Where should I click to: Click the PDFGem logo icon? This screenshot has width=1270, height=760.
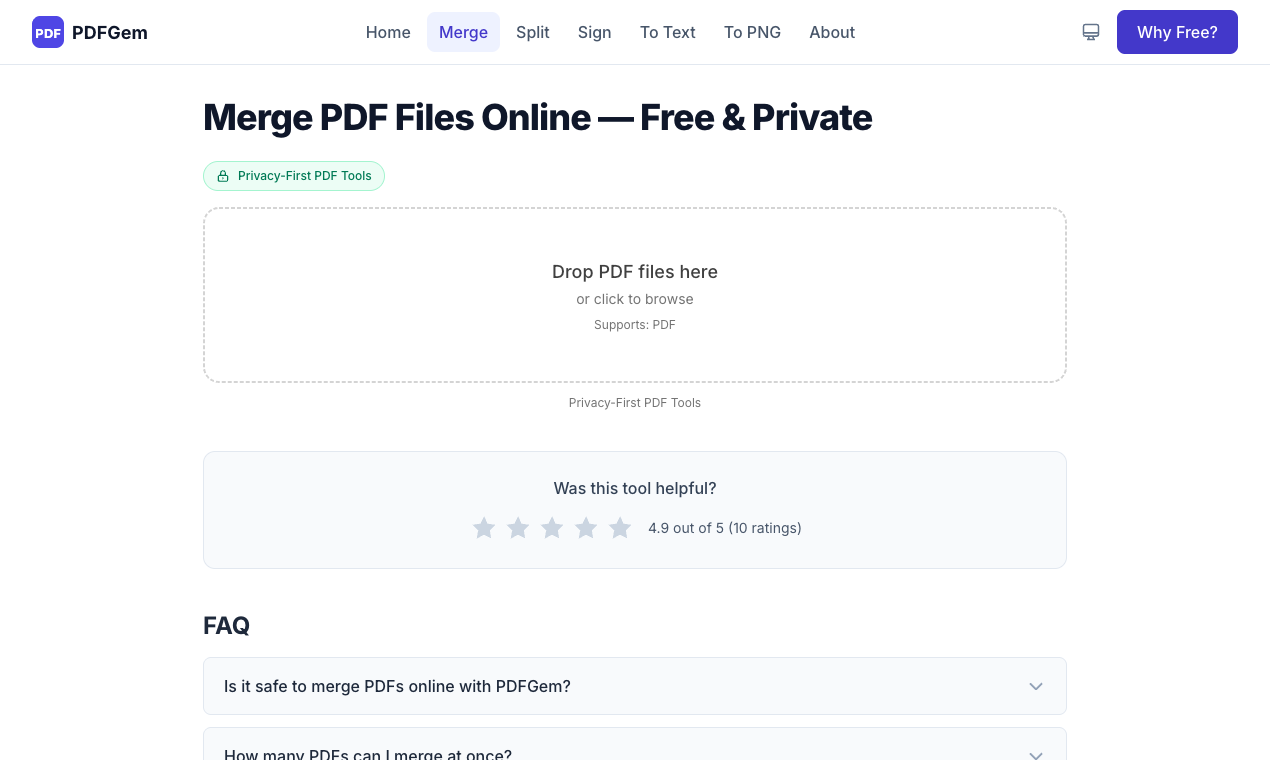(47, 32)
